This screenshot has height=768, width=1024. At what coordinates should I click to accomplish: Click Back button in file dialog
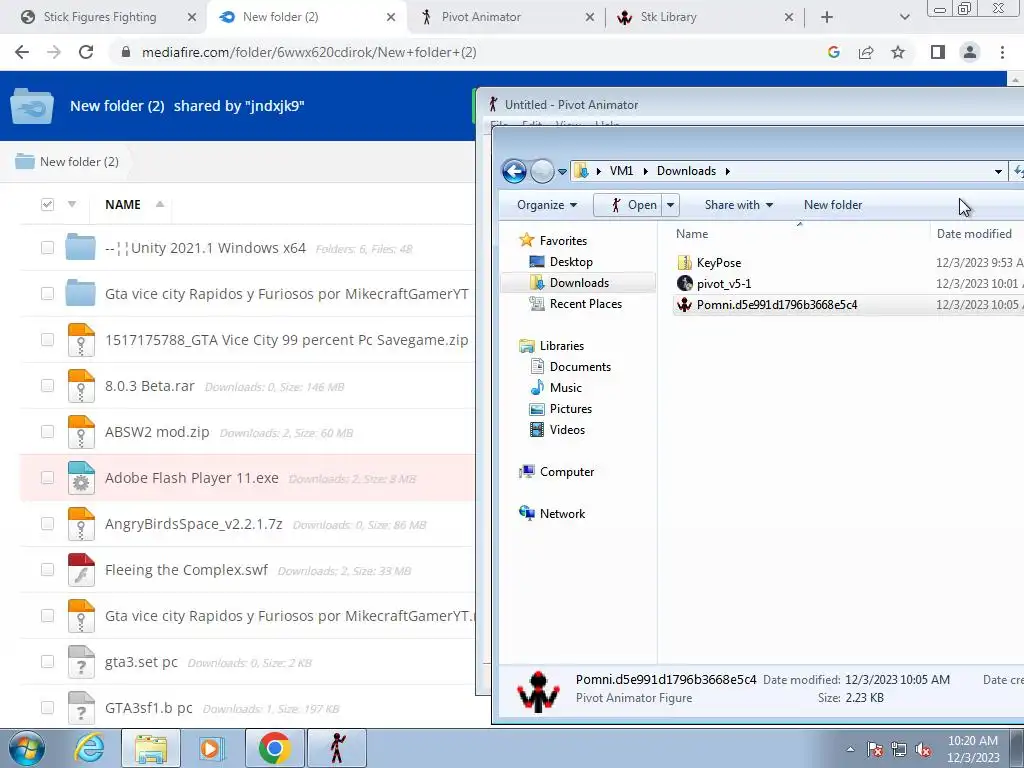514,172
